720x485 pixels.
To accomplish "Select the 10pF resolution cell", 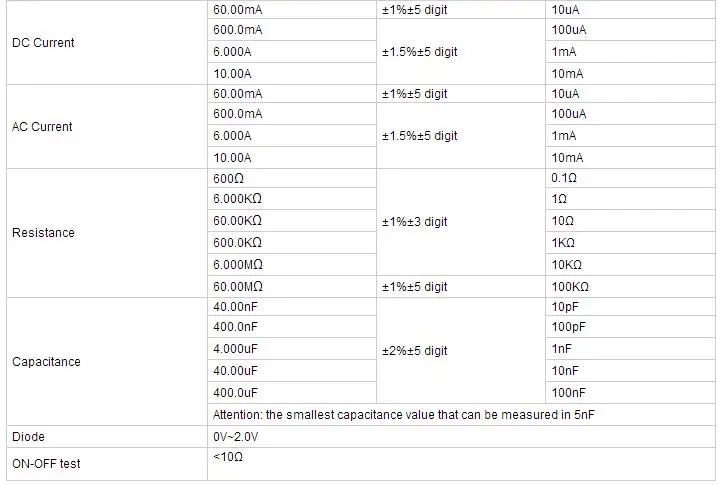I will [630, 307].
